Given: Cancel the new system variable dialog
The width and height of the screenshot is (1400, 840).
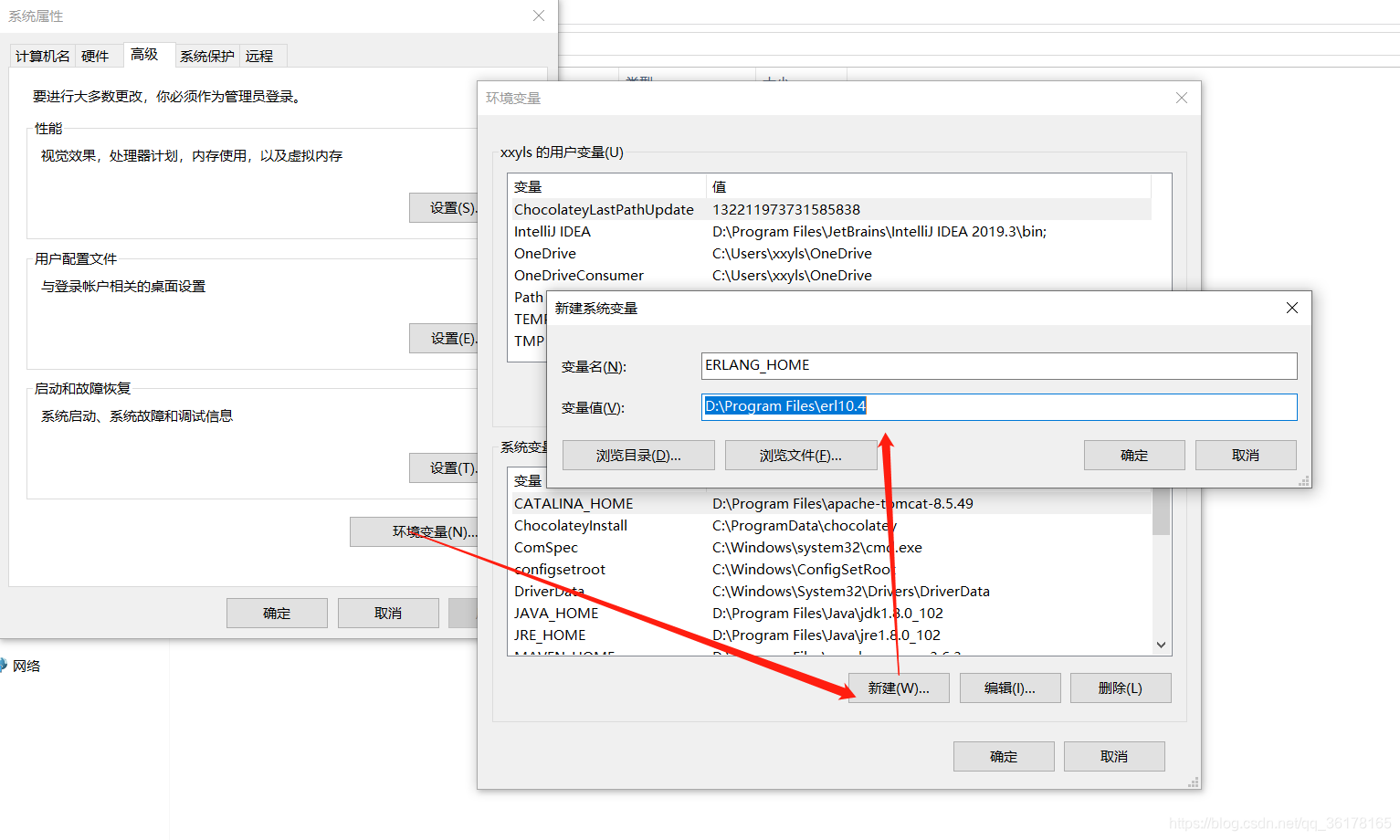Looking at the screenshot, I should 1246,455.
